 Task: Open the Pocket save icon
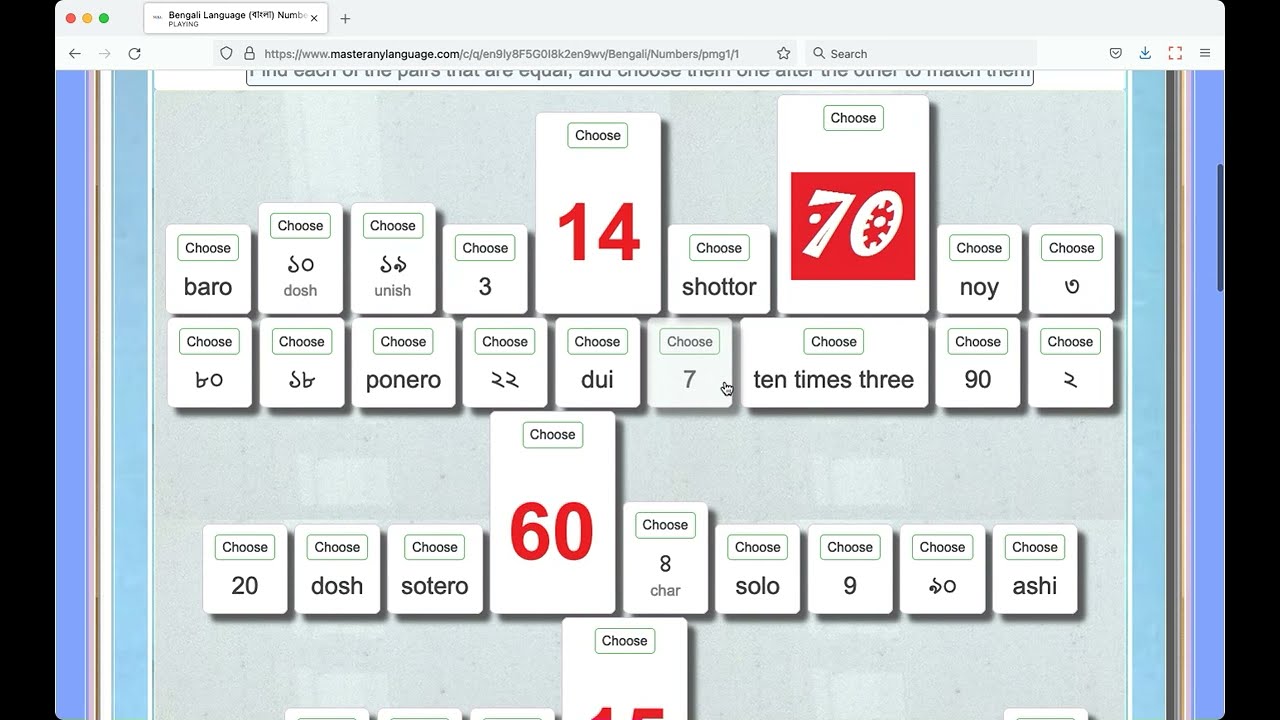pos(1116,53)
